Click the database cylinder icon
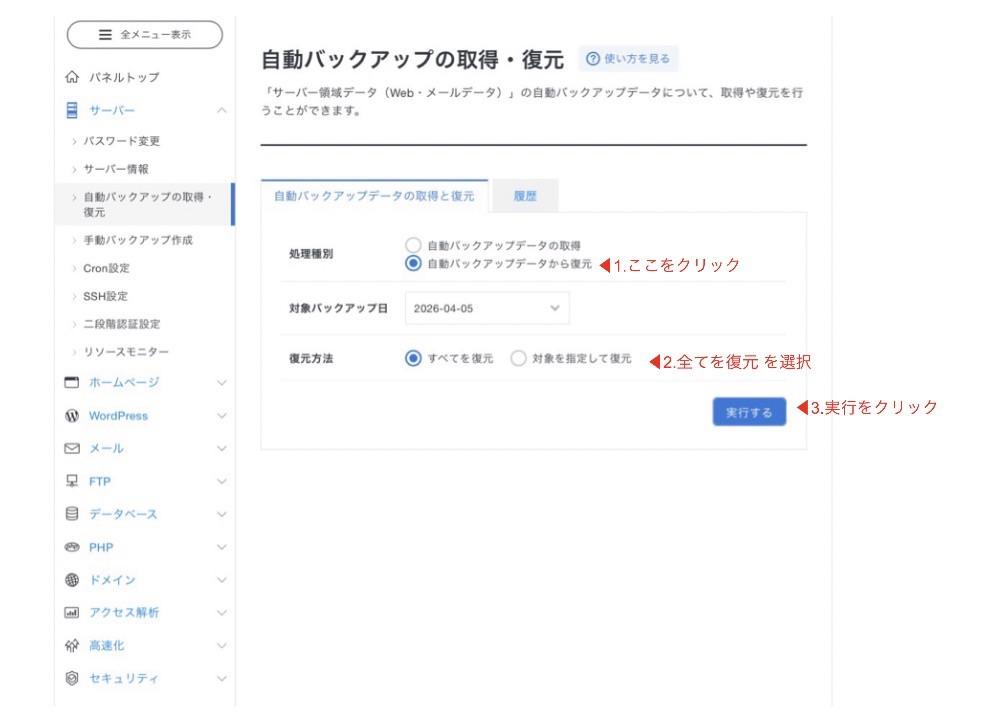This screenshot has height=713, width=986. click(x=71, y=514)
